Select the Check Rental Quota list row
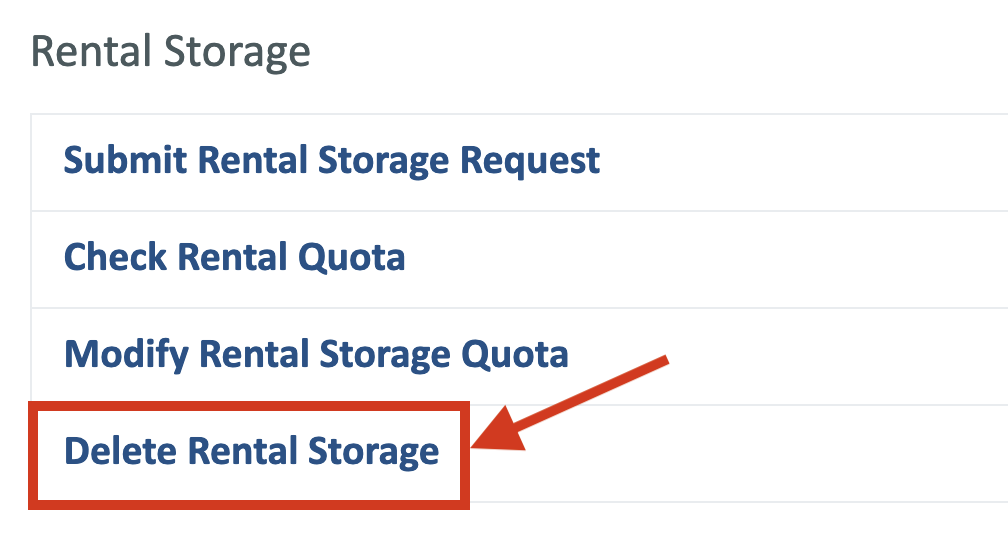This screenshot has height=538, width=1008. tap(519, 260)
